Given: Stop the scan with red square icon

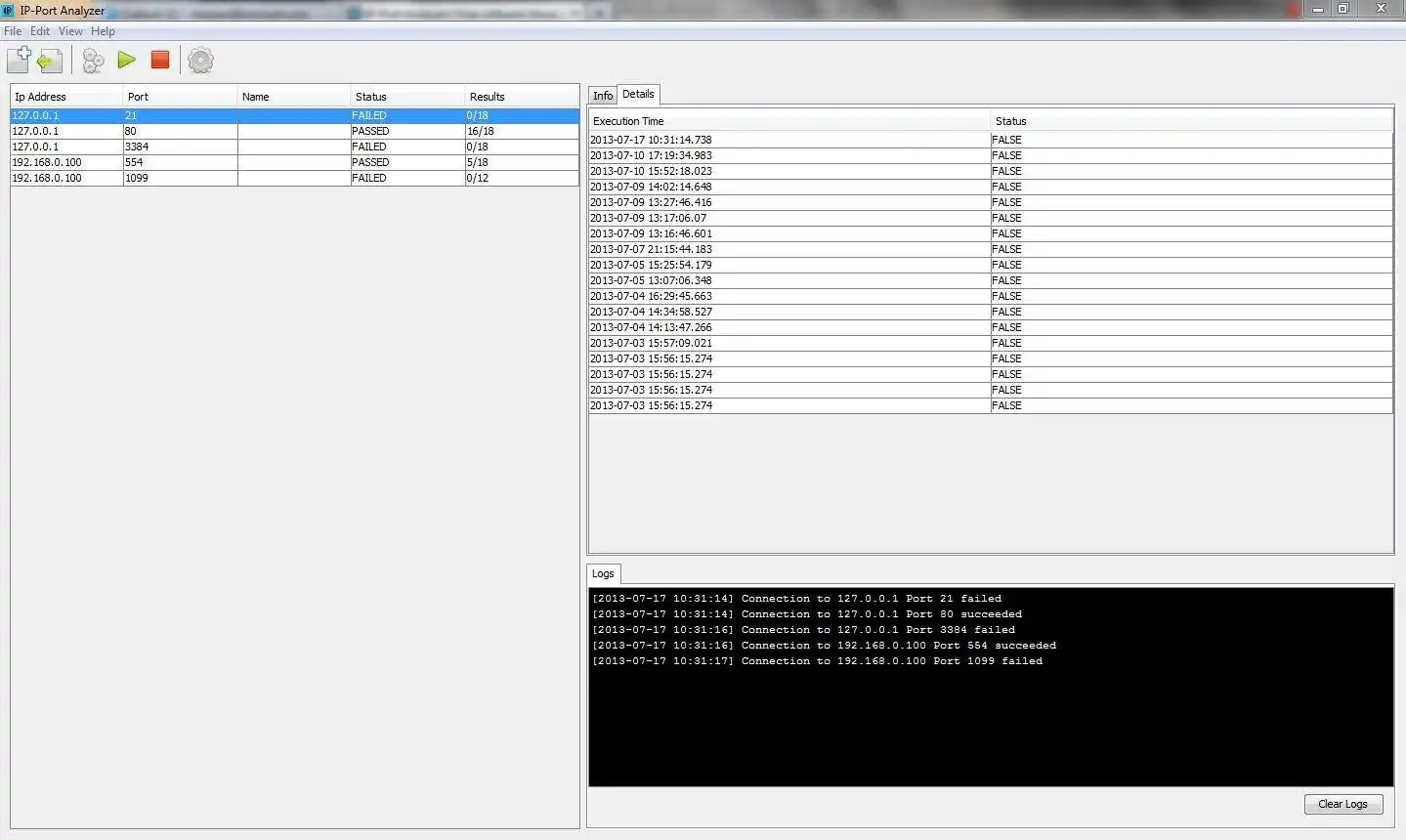Looking at the screenshot, I should 160,60.
